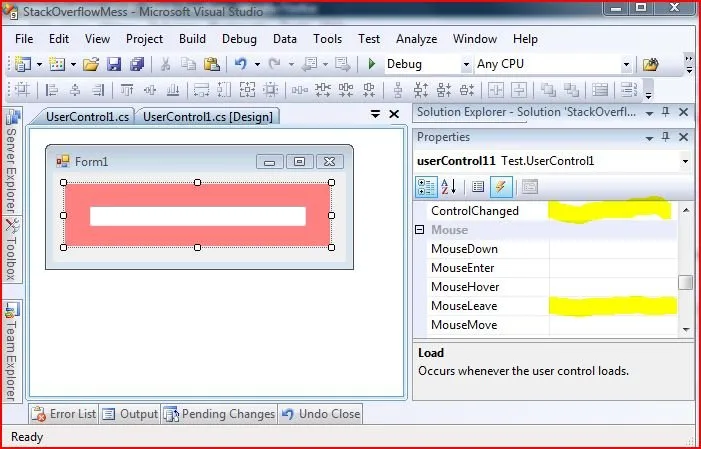Open the Redo history dropdown arrow
Screen dimensions: 701x449
click(x=291, y=65)
